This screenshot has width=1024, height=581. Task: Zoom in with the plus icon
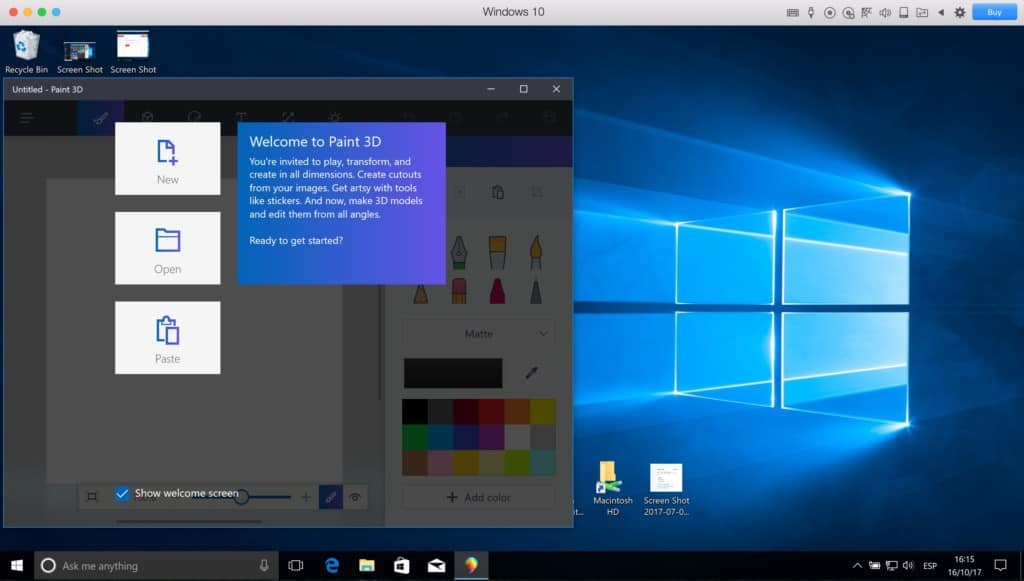coord(306,497)
